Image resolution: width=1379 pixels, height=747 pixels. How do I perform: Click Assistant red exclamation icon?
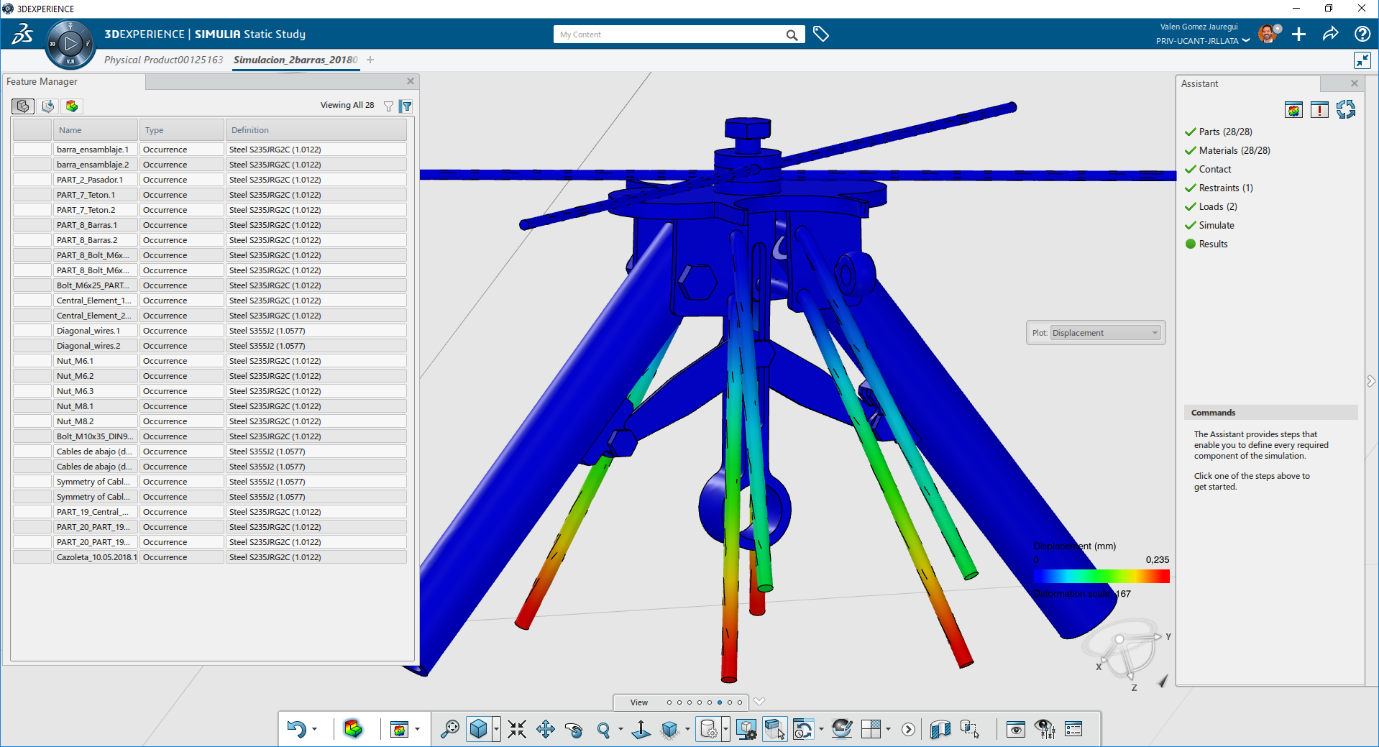[1320, 110]
